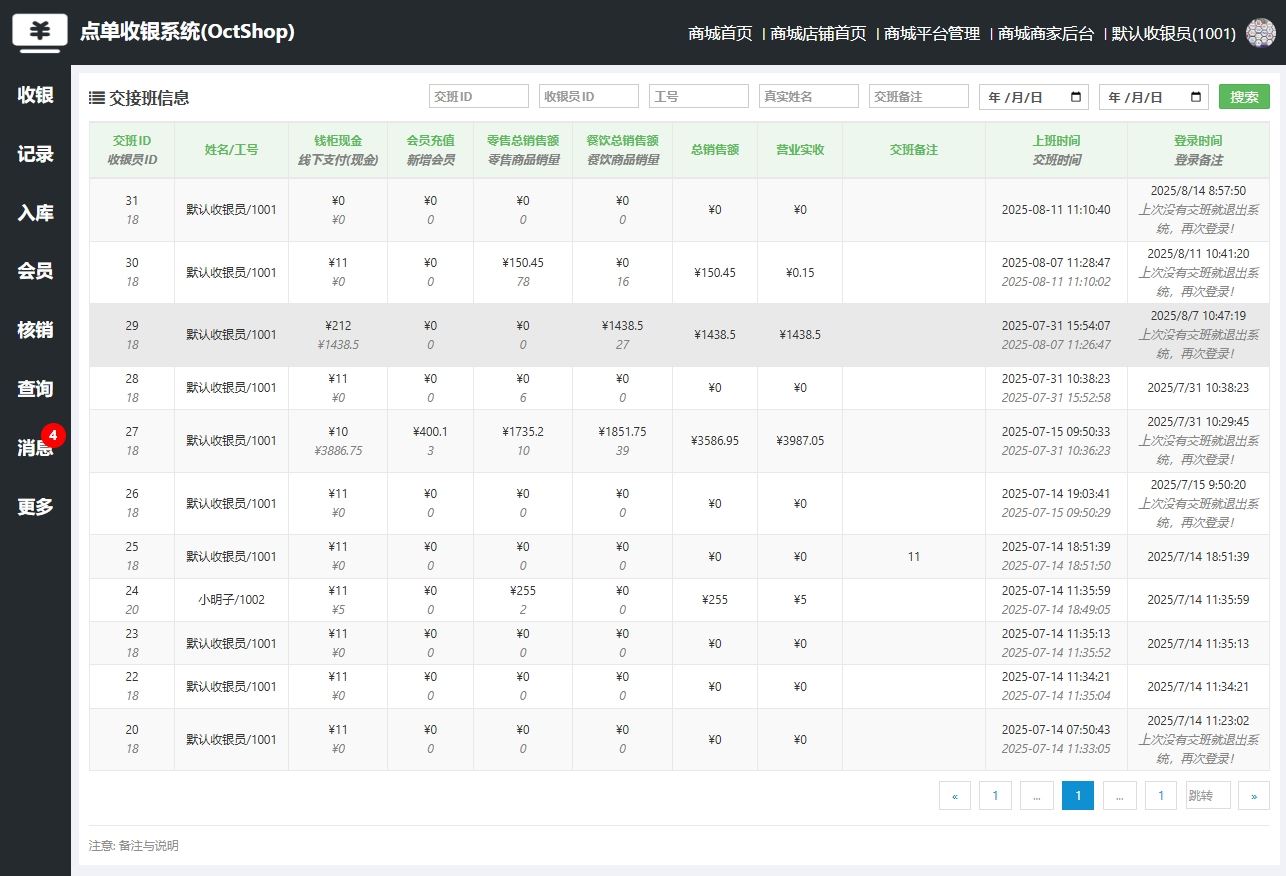Go to 商城店铺首页 link
Screen dimensions: 1286x876
[819, 33]
